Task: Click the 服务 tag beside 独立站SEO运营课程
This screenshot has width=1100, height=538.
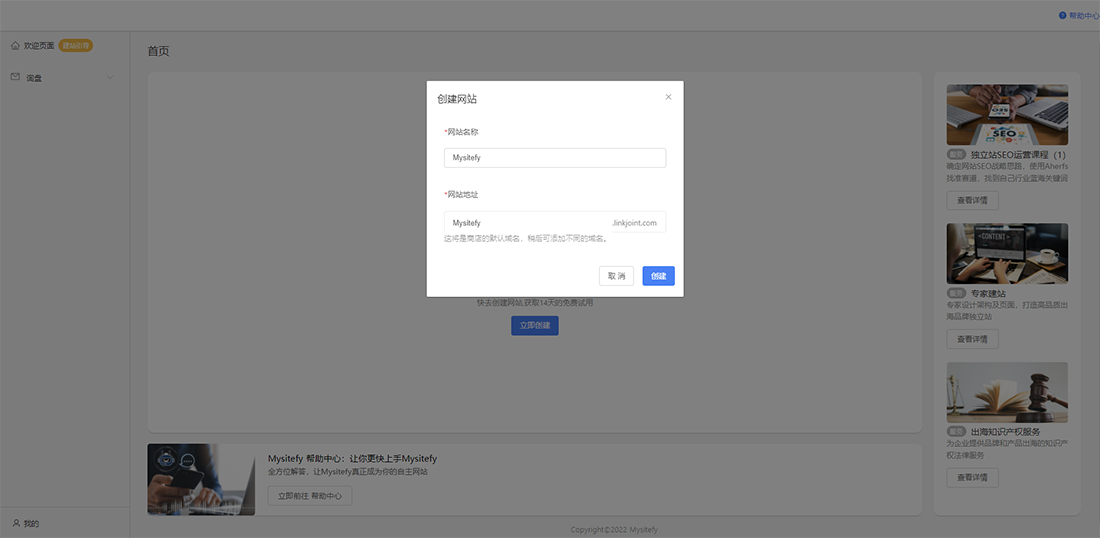Action: pos(957,154)
